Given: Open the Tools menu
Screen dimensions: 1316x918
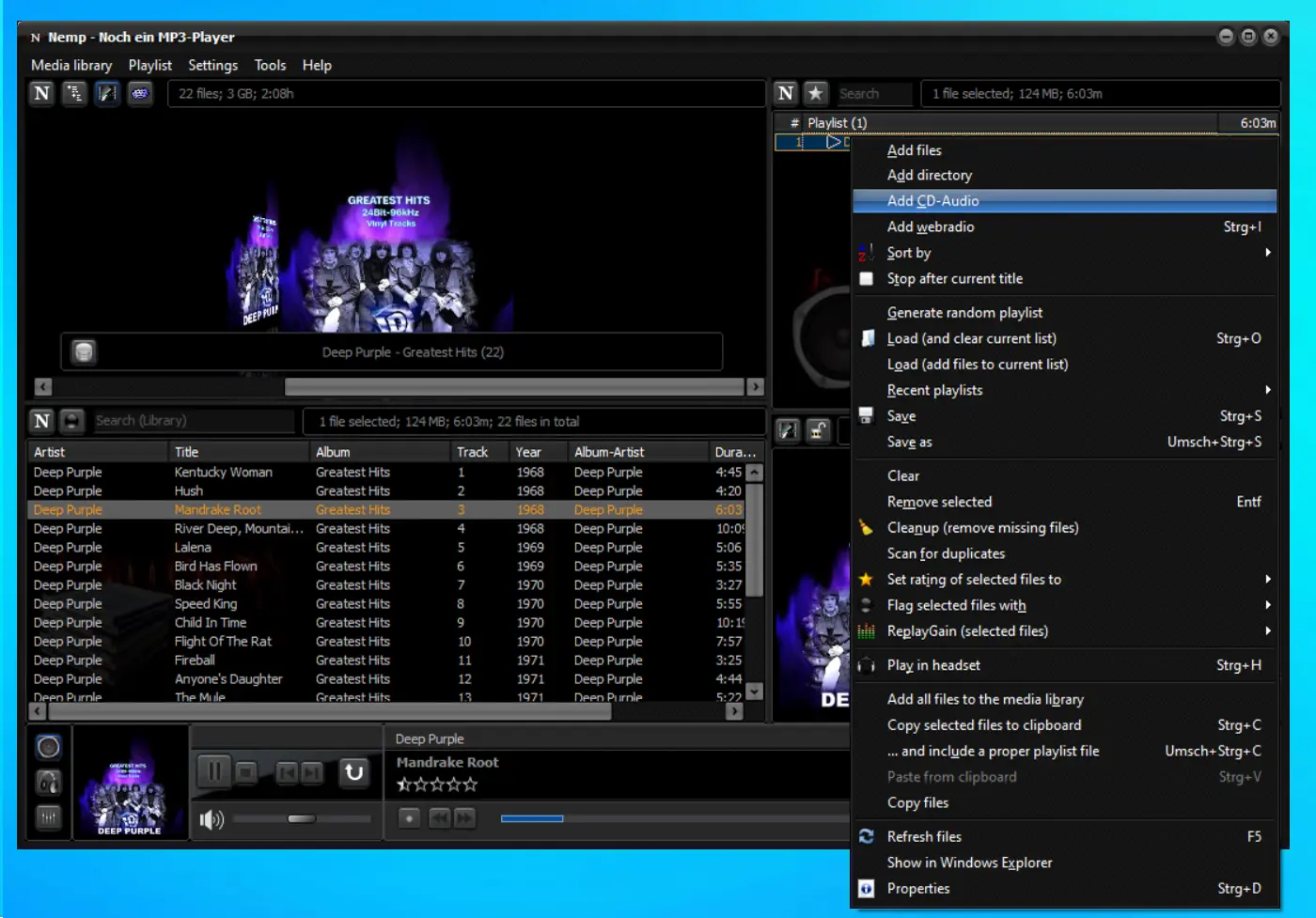Looking at the screenshot, I should (270, 65).
